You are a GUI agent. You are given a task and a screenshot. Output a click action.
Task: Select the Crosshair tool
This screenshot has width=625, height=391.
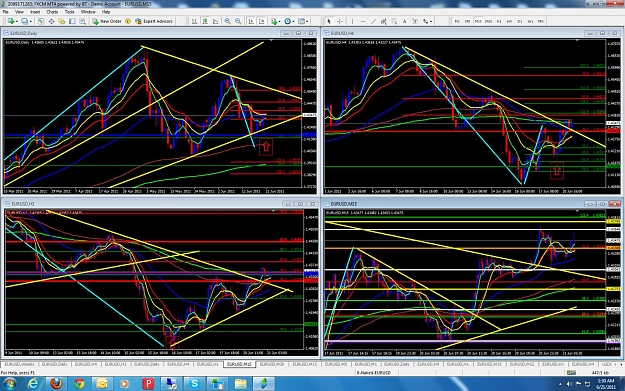point(340,21)
